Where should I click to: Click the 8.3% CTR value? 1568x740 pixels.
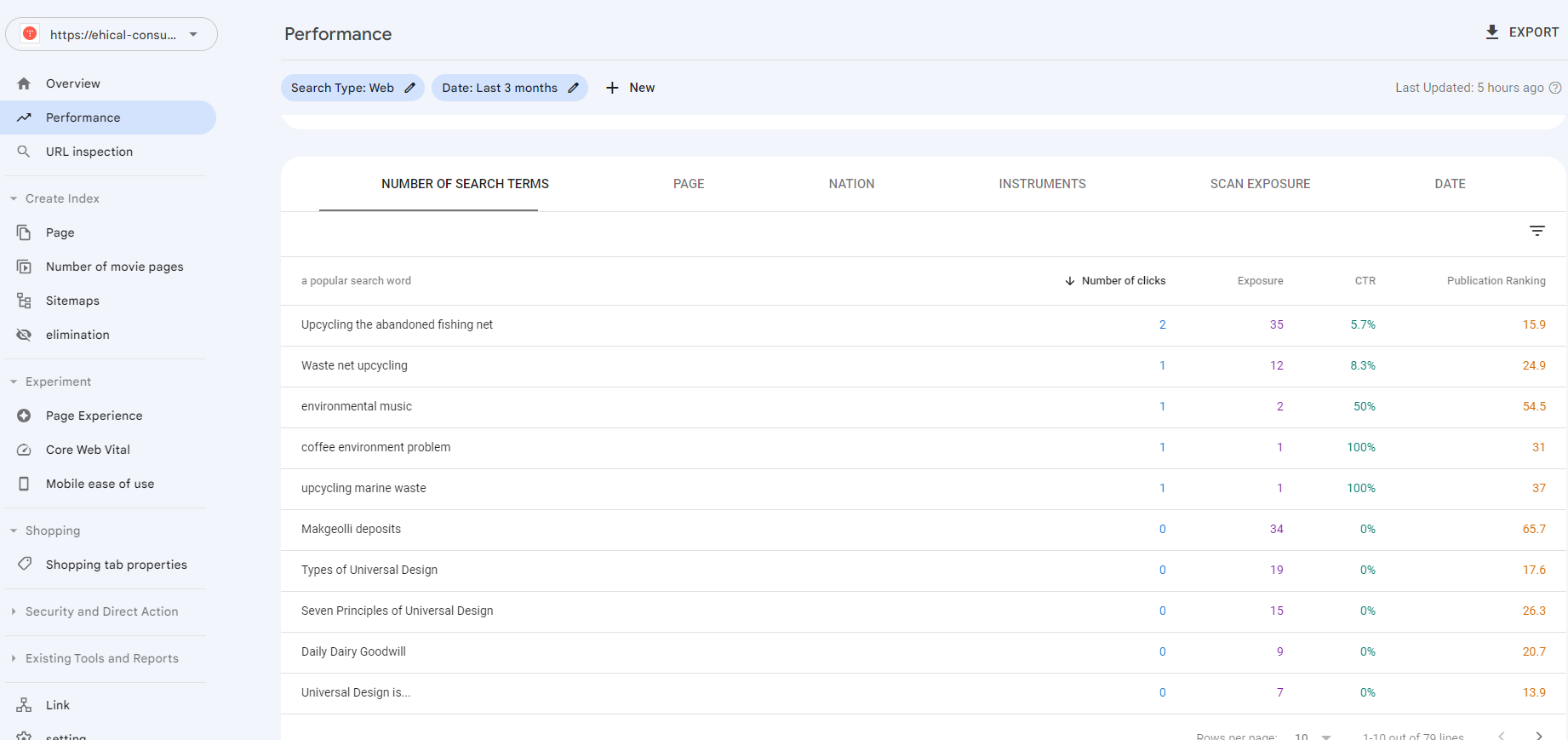[x=1363, y=365]
